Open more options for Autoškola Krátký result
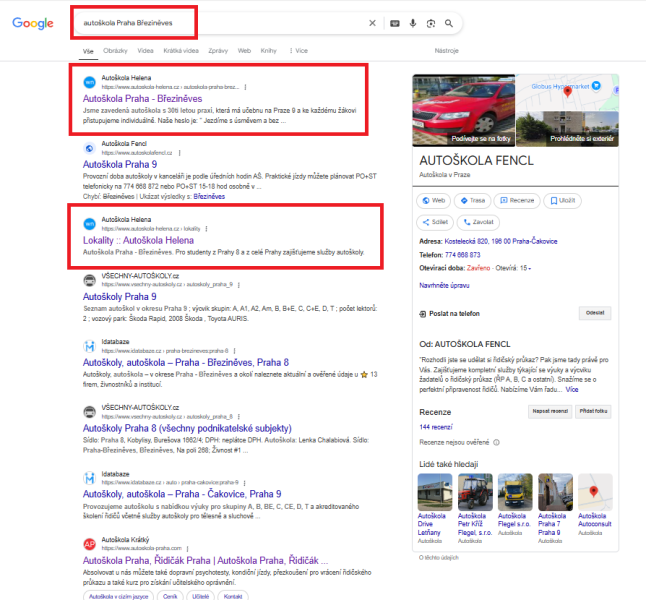The width and height of the screenshot is (646, 600). 187,548
